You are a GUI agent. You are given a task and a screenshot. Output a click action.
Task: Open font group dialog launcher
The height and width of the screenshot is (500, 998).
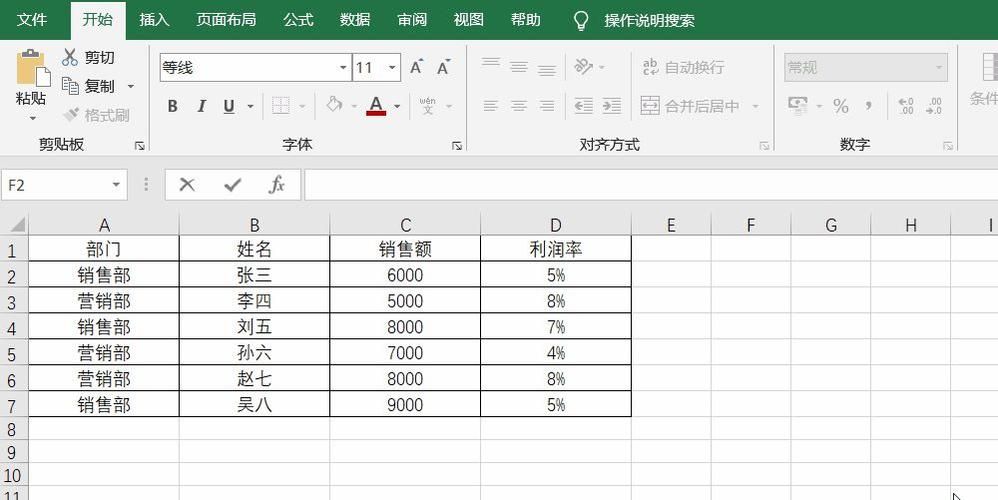456,146
